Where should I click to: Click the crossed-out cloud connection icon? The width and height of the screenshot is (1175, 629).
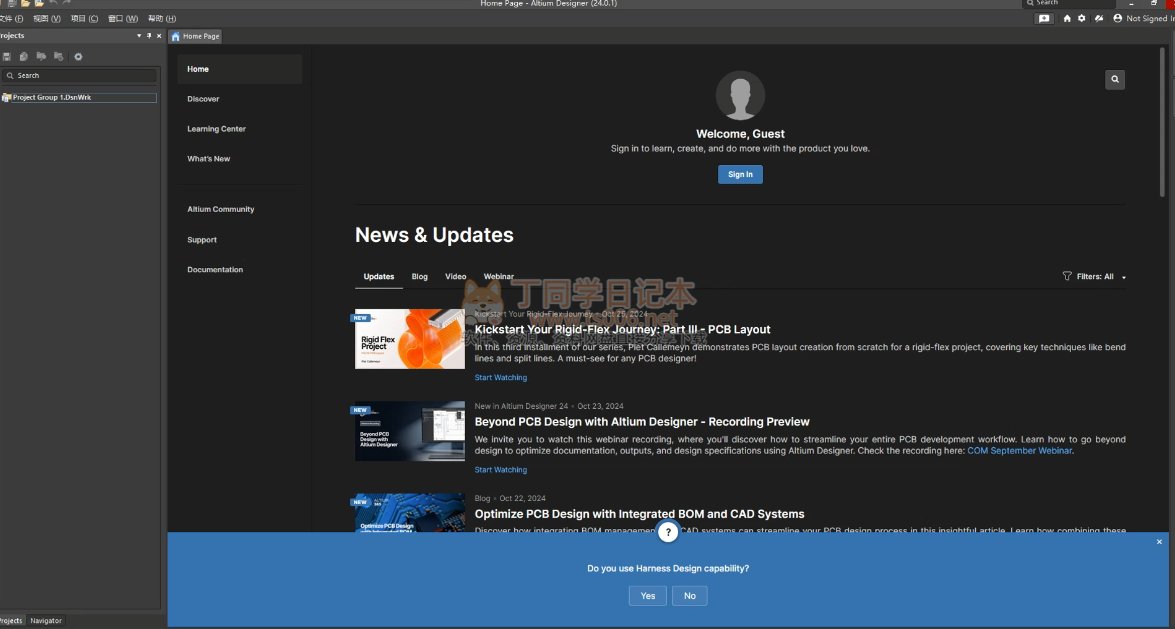point(1099,19)
